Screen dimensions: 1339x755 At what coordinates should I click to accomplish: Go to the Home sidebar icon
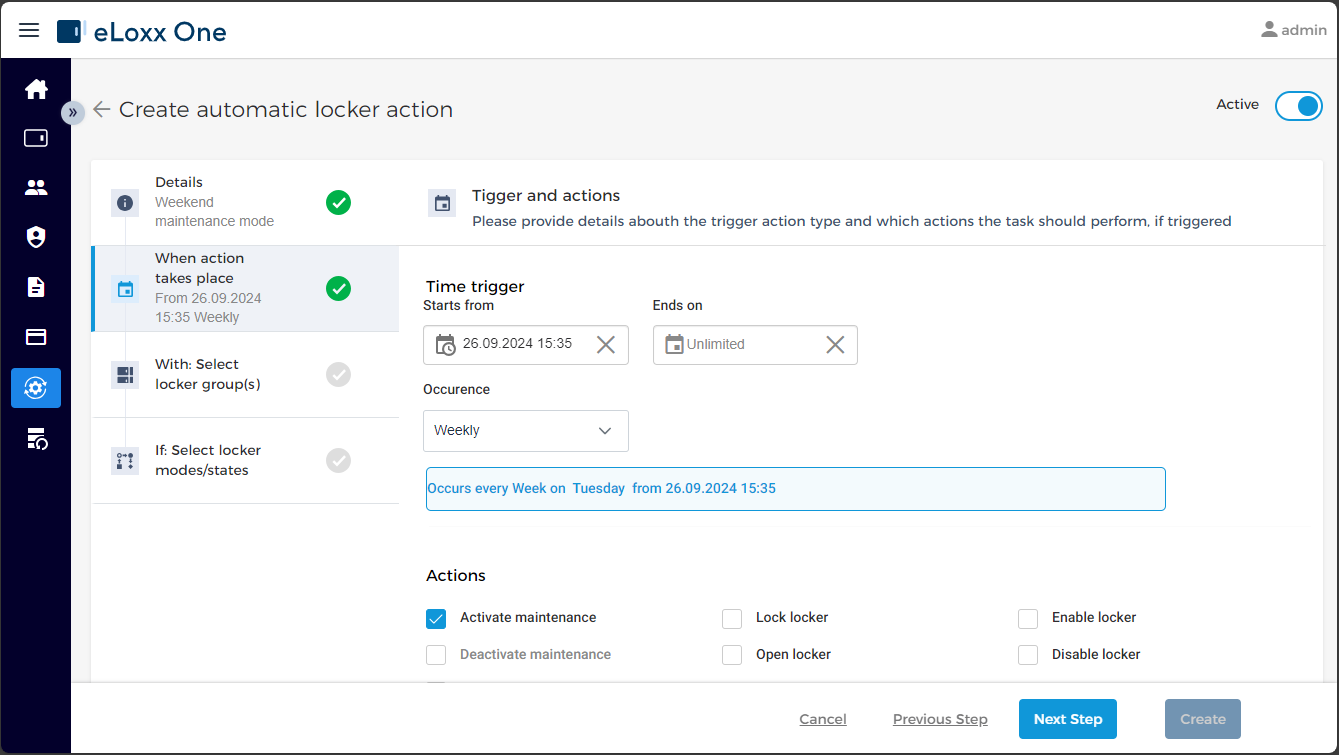click(x=36, y=89)
